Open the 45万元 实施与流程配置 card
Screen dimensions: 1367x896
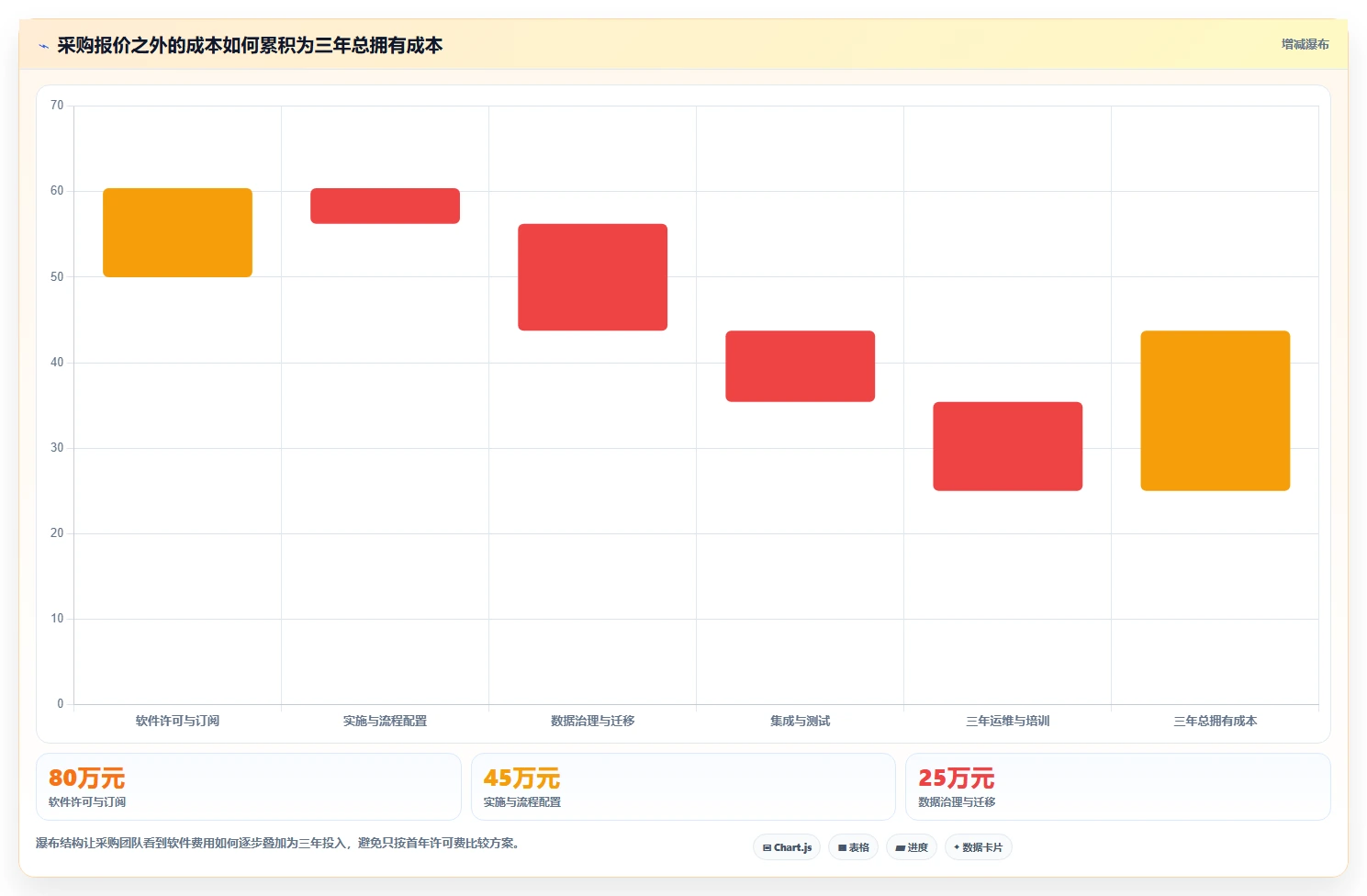click(x=683, y=787)
